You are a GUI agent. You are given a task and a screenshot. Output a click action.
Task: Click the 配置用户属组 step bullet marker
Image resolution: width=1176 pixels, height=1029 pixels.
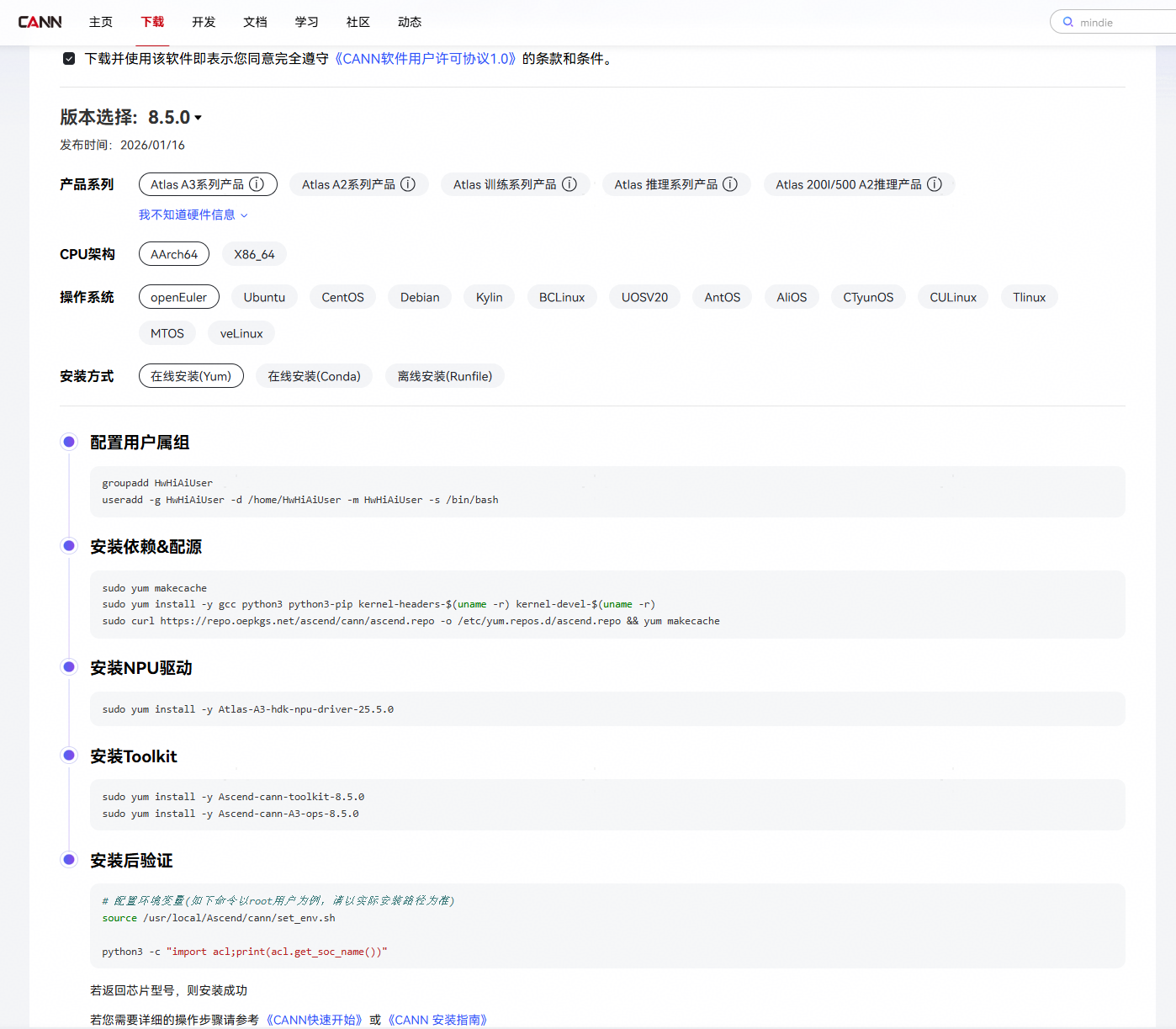[x=69, y=442]
